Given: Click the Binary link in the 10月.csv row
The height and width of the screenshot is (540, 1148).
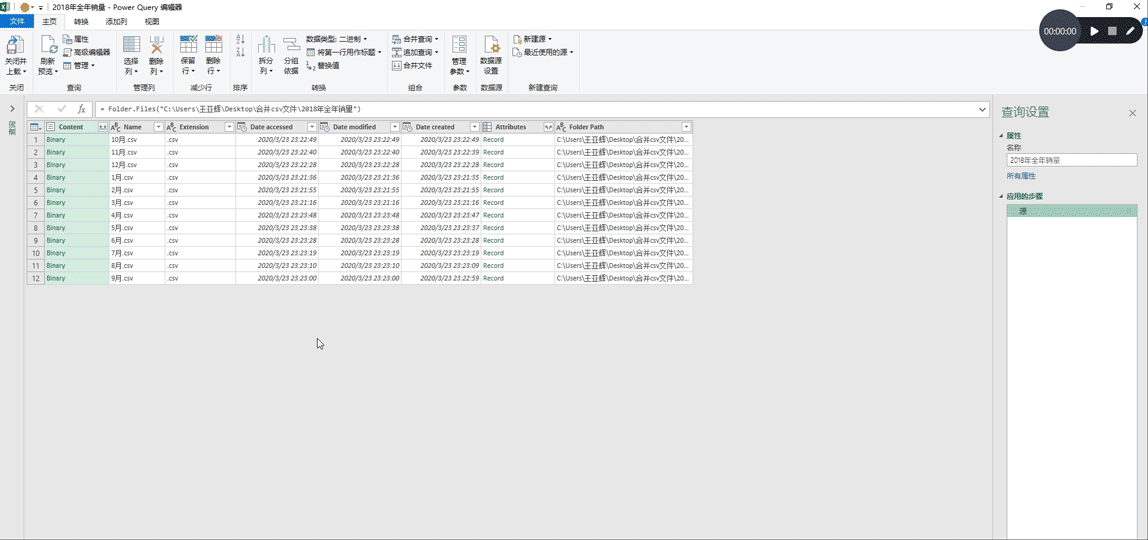Looking at the screenshot, I should (x=56, y=140).
